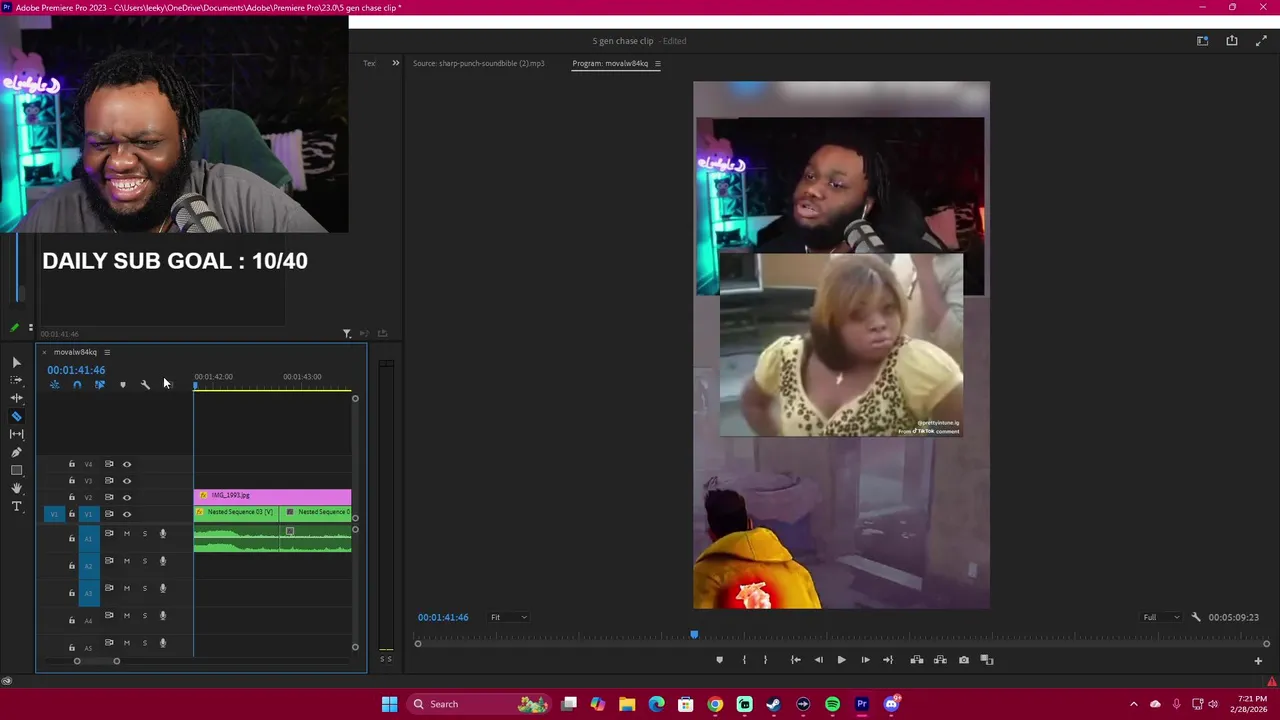Select the Ripple Edit tool
The width and height of the screenshot is (1280, 720).
pyautogui.click(x=16, y=398)
